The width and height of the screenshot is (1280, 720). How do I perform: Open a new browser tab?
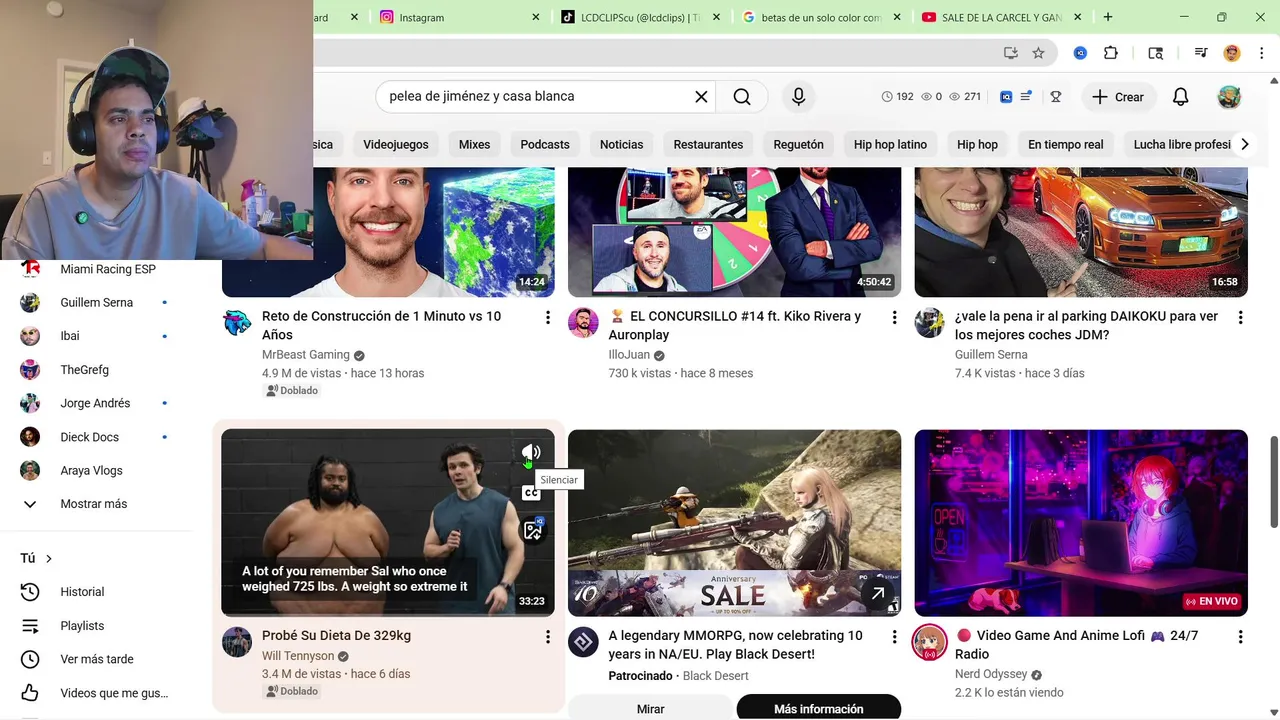(x=1108, y=17)
